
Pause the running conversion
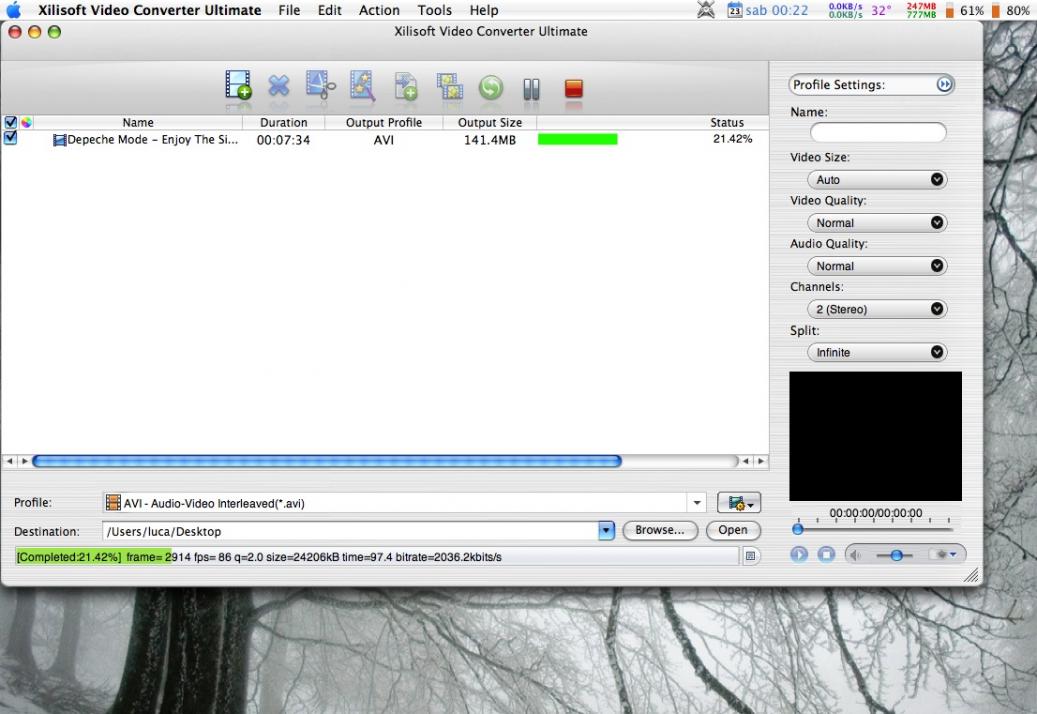tap(532, 89)
